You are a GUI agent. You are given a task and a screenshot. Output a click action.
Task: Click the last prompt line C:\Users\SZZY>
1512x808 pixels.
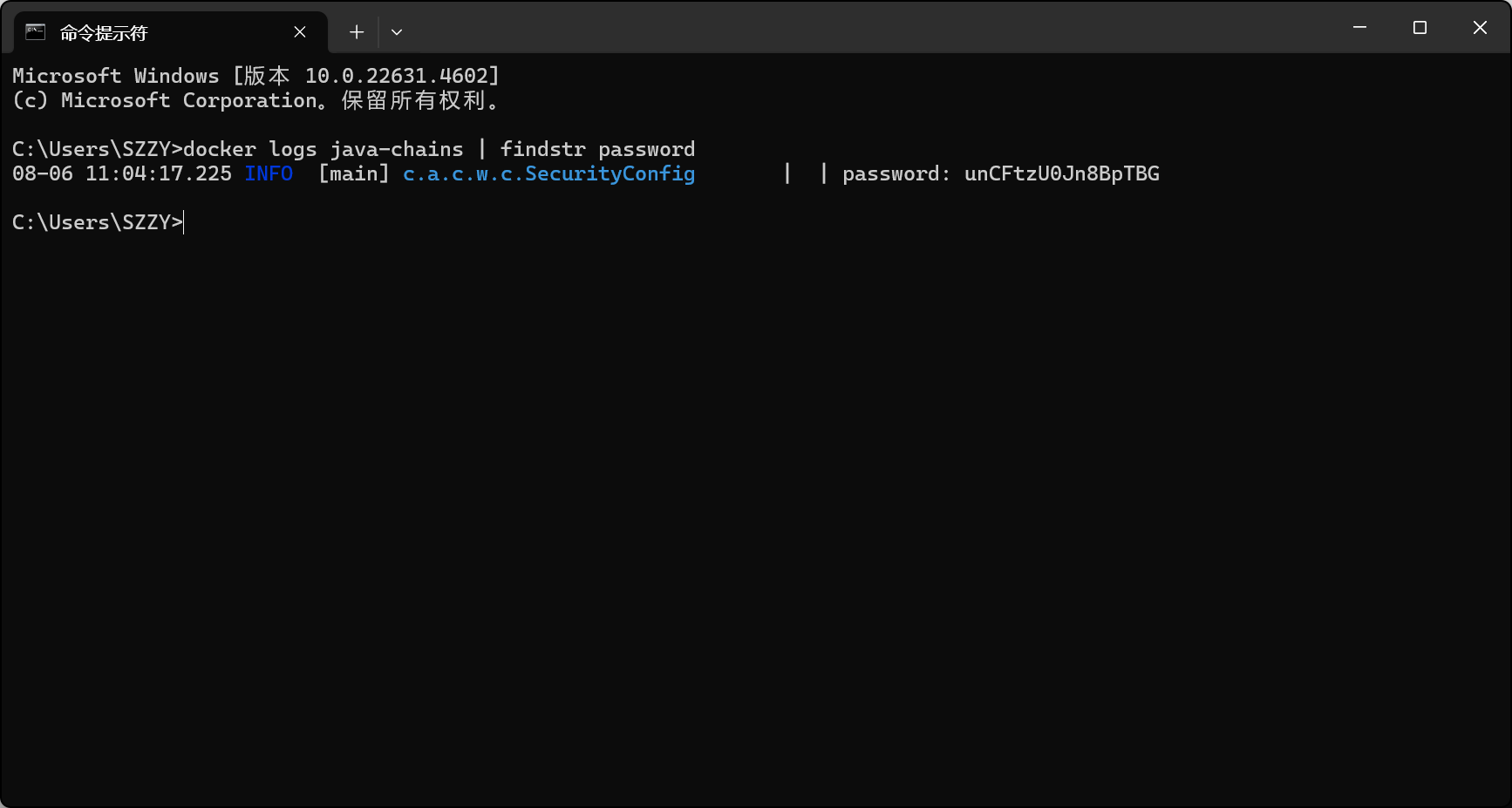click(97, 222)
